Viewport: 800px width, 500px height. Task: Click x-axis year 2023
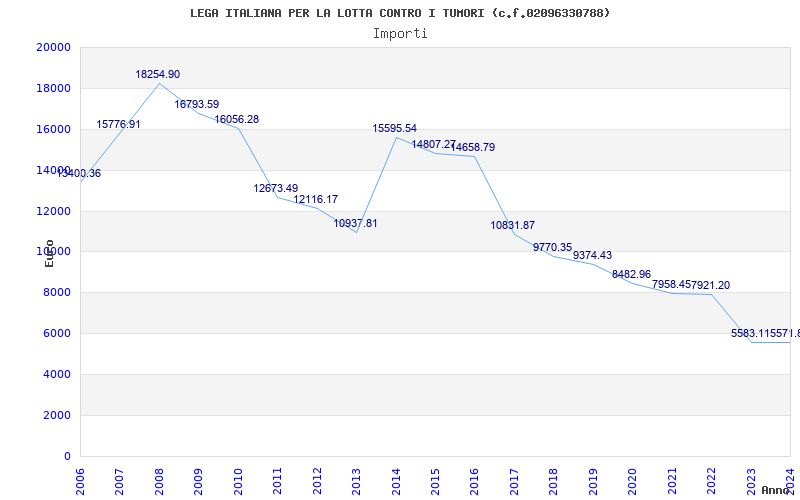(751, 481)
